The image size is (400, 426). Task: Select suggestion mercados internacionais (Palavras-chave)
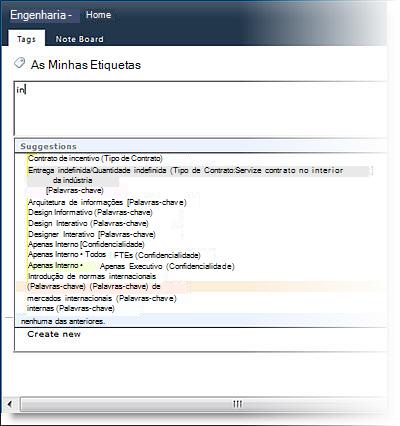[102, 298]
